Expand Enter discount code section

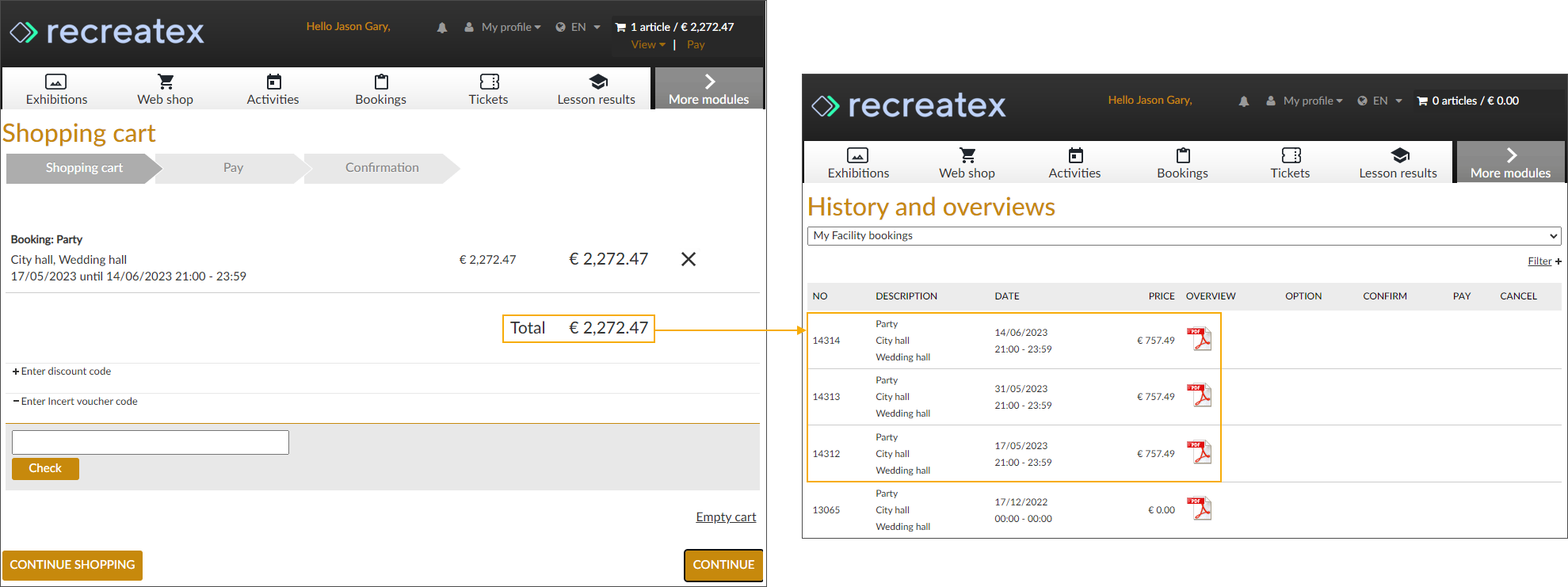(x=62, y=371)
